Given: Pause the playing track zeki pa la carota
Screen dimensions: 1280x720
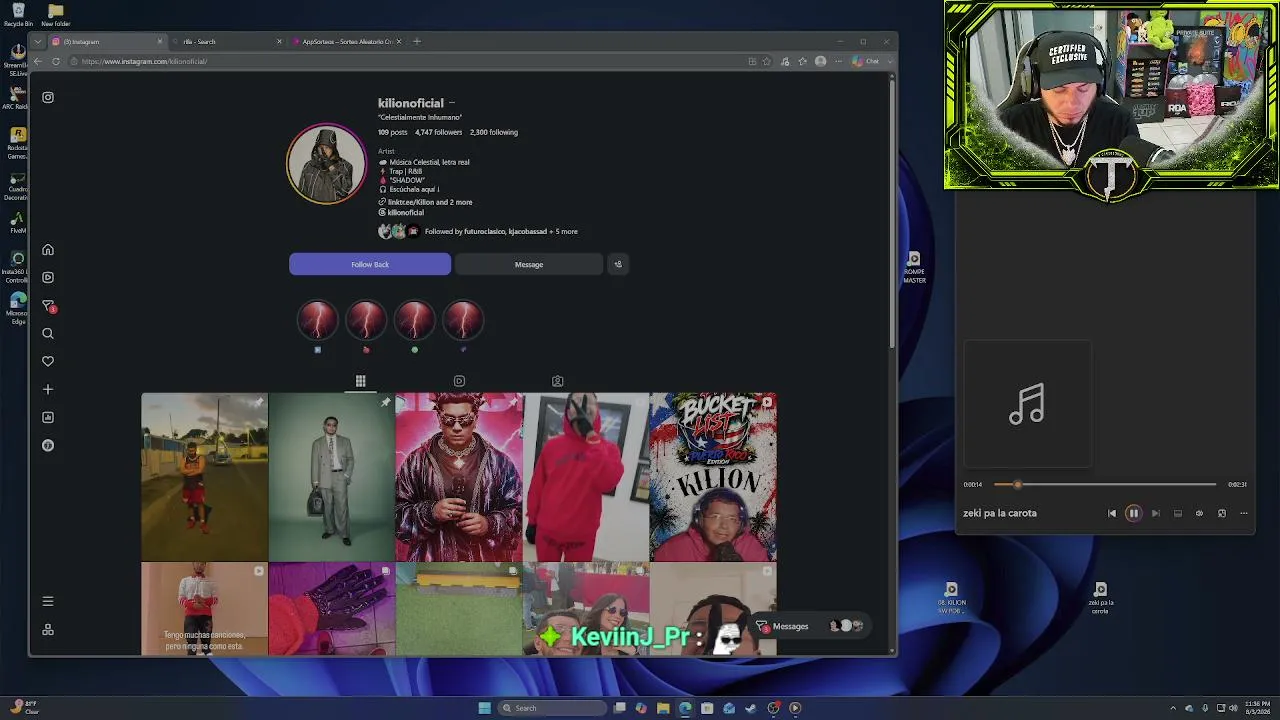Looking at the screenshot, I should (1134, 513).
